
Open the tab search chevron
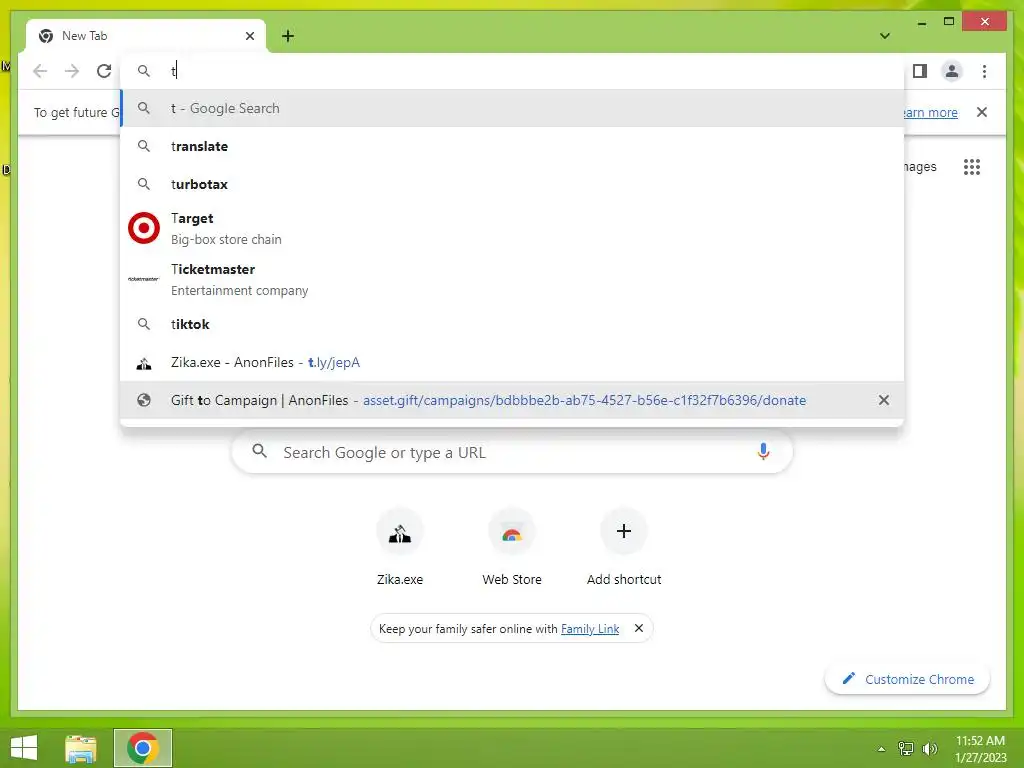885,36
